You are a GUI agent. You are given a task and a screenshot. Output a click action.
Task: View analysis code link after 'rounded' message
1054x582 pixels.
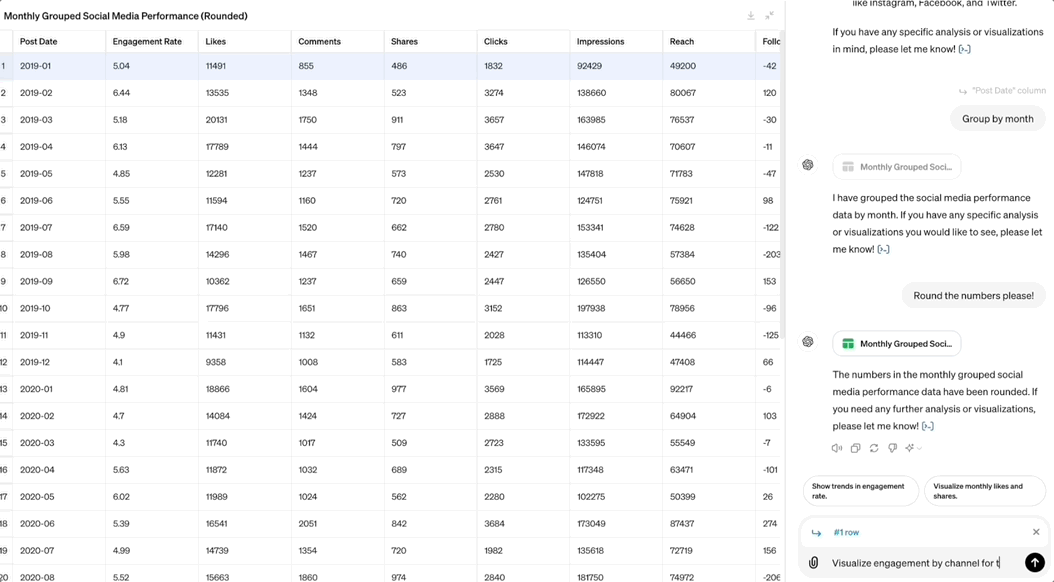[928, 426]
